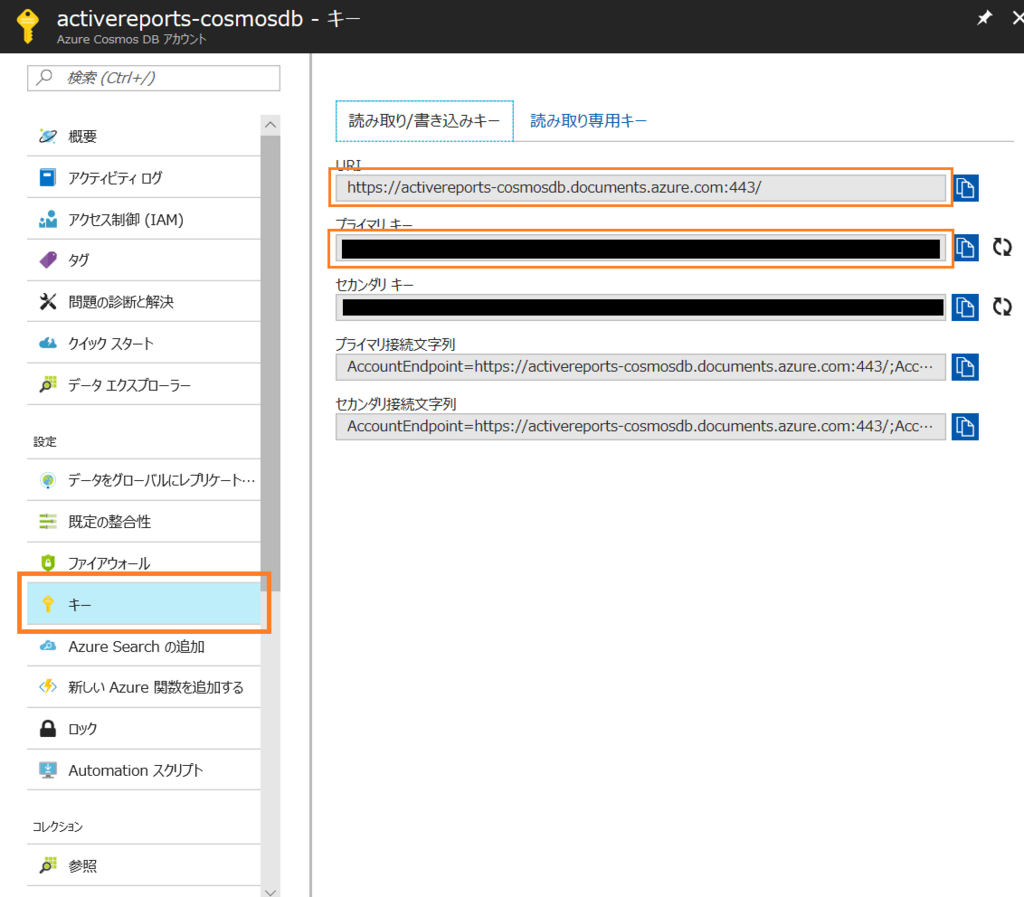Image resolution: width=1024 pixels, height=897 pixels.
Task: Open 参照 under コレクション
Action: [144, 866]
